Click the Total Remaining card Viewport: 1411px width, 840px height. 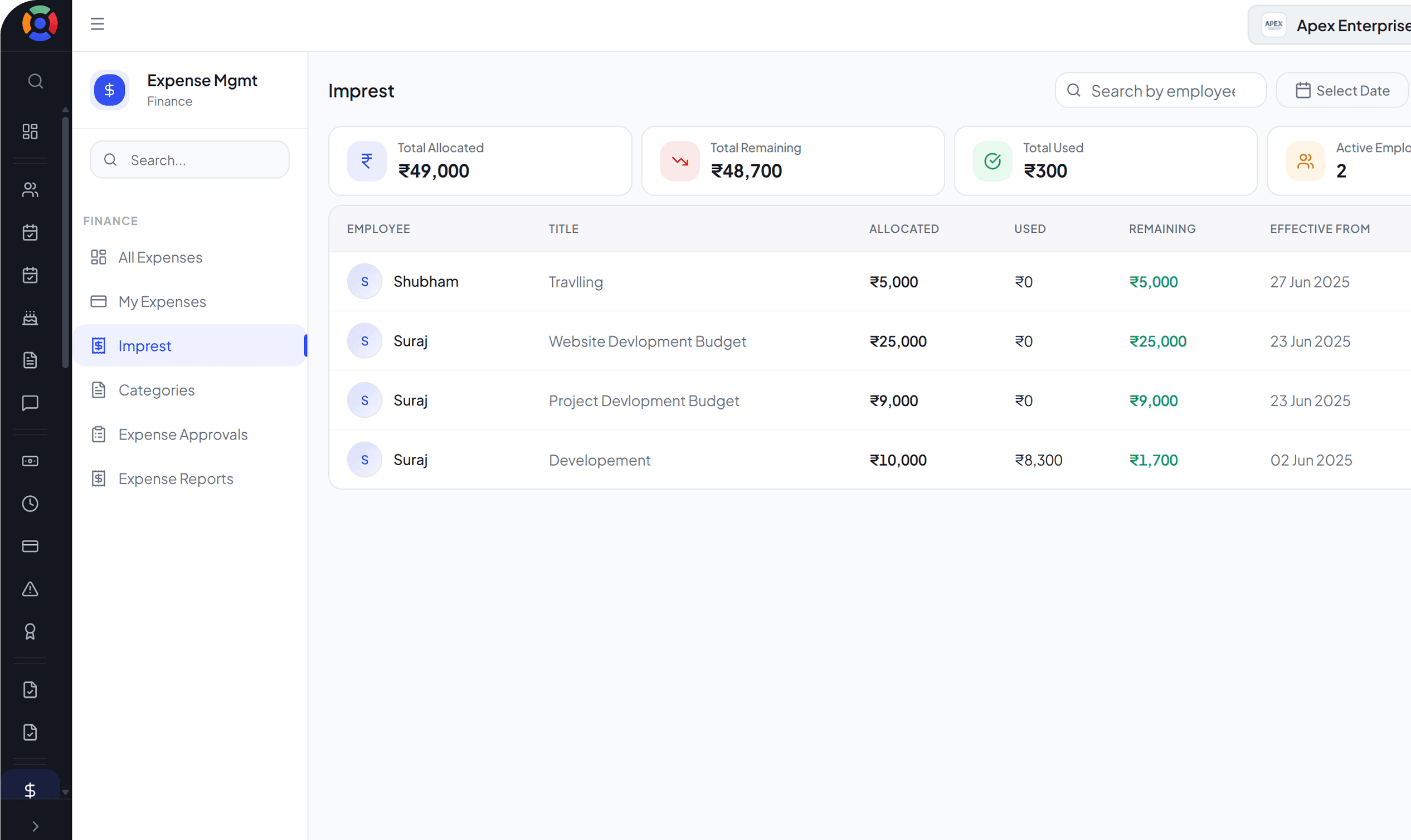tap(792, 161)
